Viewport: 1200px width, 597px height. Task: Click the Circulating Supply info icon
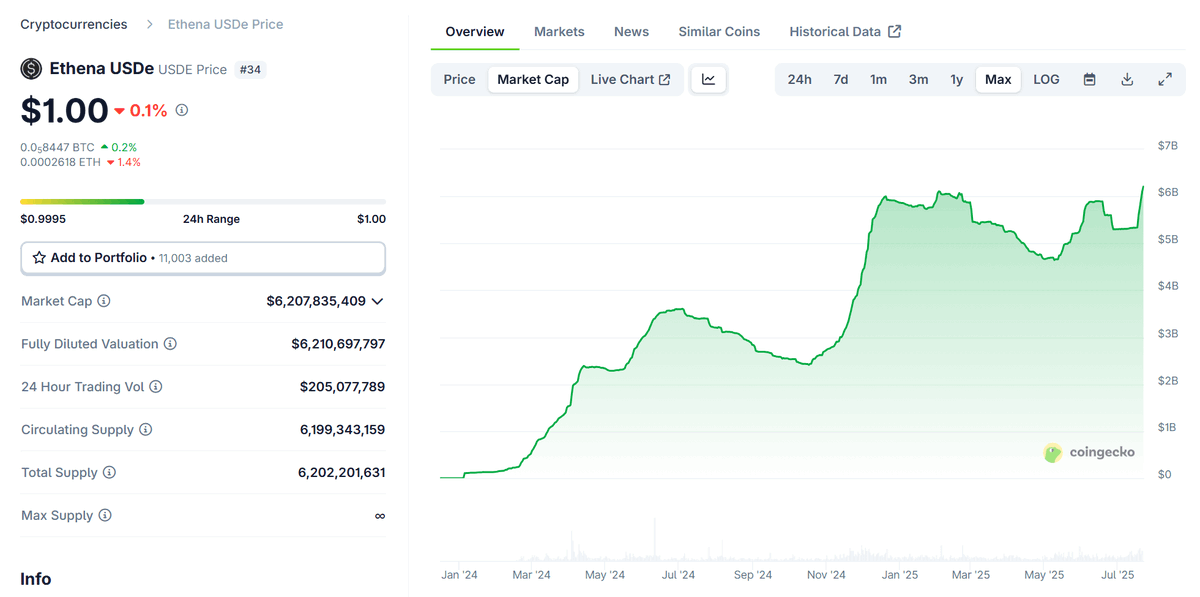(x=146, y=430)
